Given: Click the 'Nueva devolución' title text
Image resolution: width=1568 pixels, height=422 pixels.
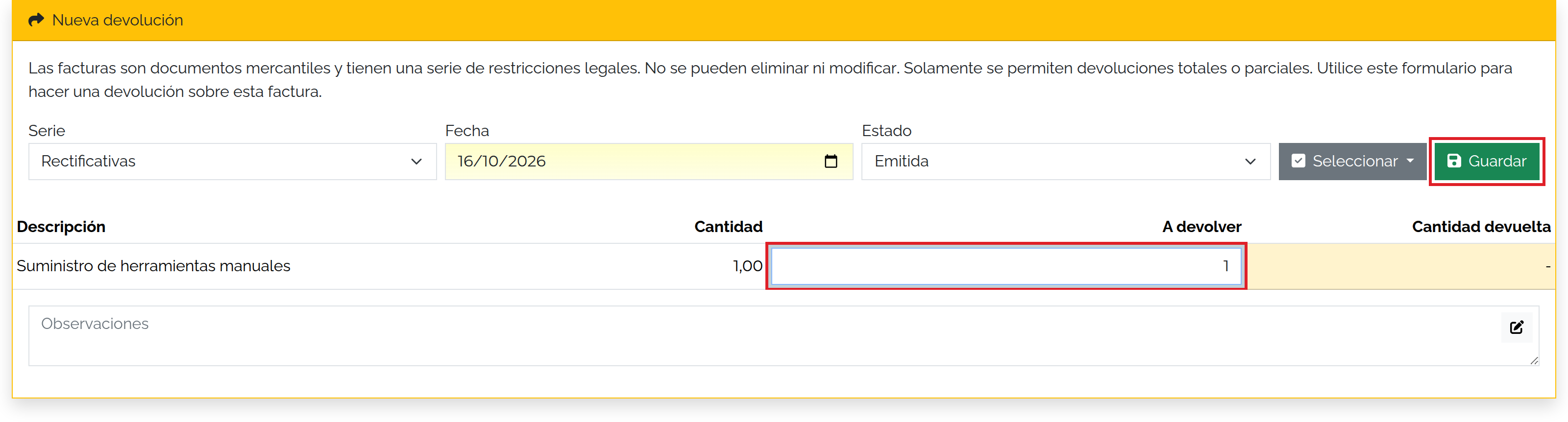Looking at the screenshot, I should tap(118, 20).
